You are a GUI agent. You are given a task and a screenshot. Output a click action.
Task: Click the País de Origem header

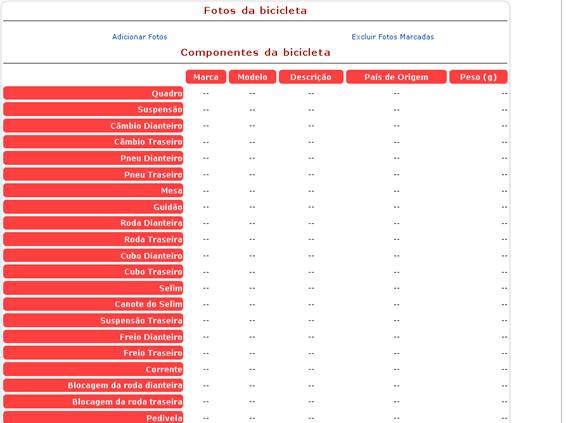pos(396,77)
